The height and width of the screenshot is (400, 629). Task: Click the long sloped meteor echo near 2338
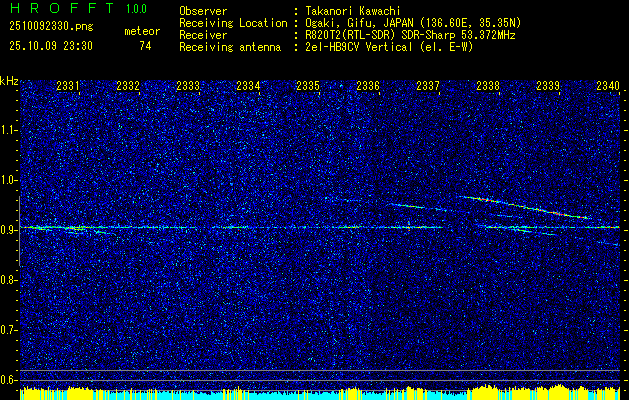point(525,207)
